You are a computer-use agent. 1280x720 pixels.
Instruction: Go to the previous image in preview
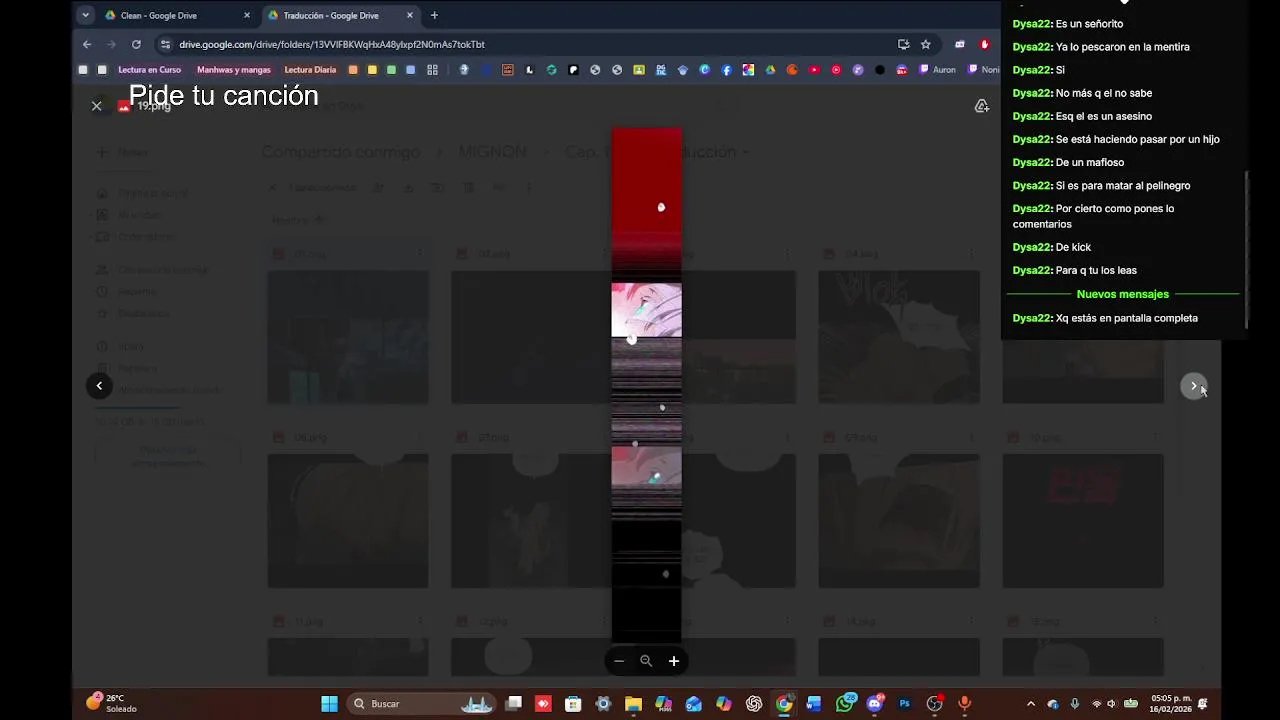coord(99,386)
